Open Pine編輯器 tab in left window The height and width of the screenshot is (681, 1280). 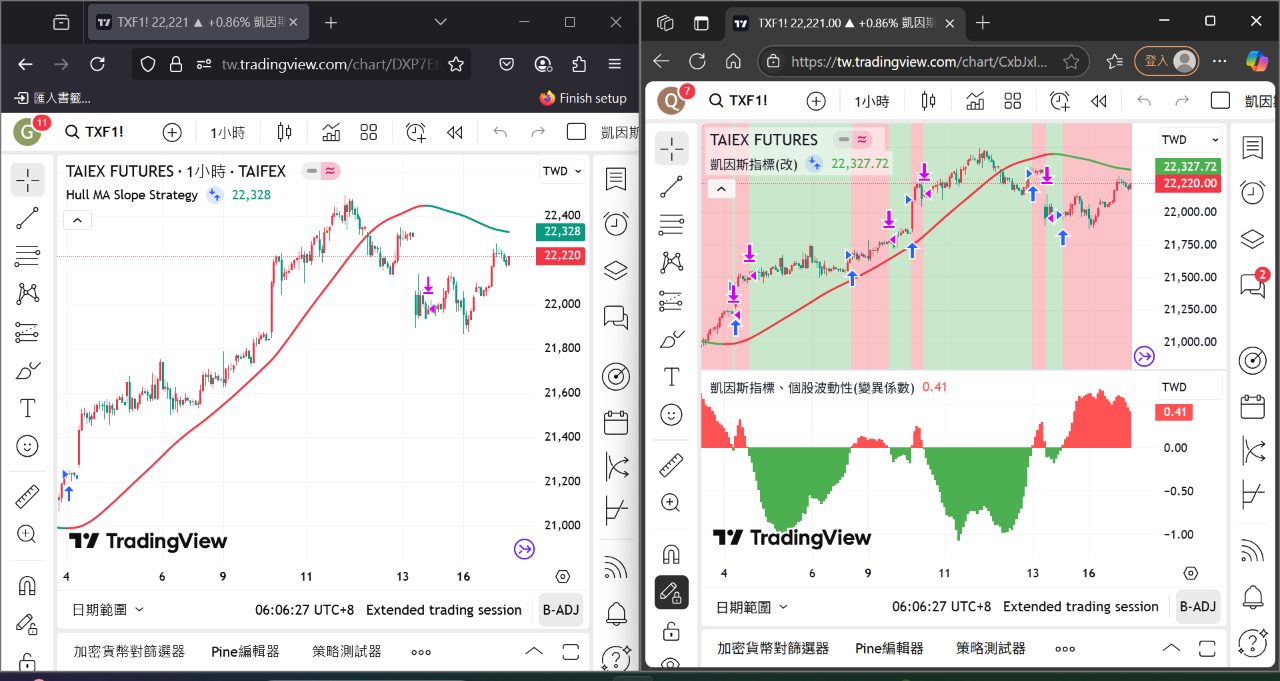(x=245, y=651)
